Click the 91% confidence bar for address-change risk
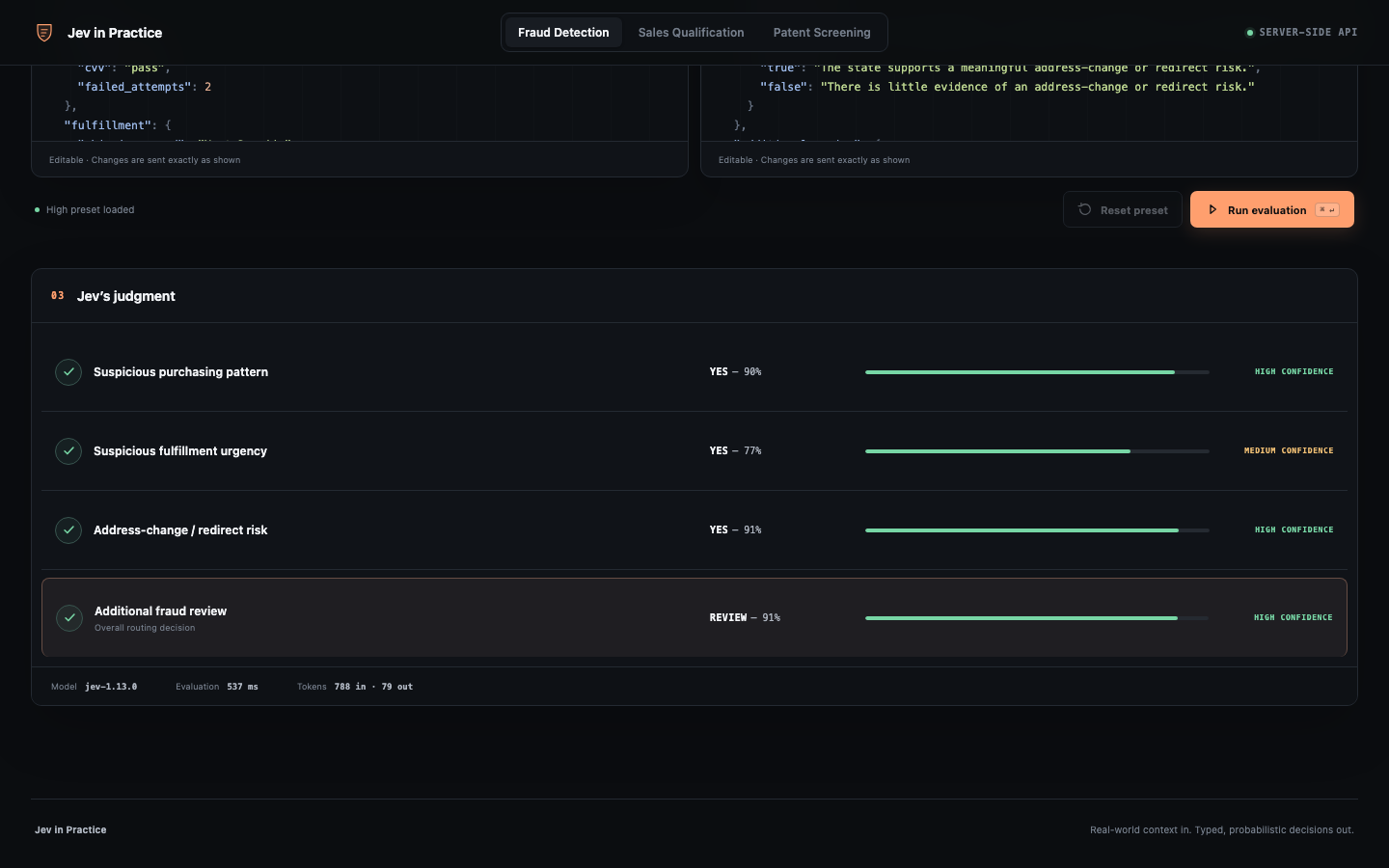This screenshot has width=1389, height=868. coord(1037,529)
